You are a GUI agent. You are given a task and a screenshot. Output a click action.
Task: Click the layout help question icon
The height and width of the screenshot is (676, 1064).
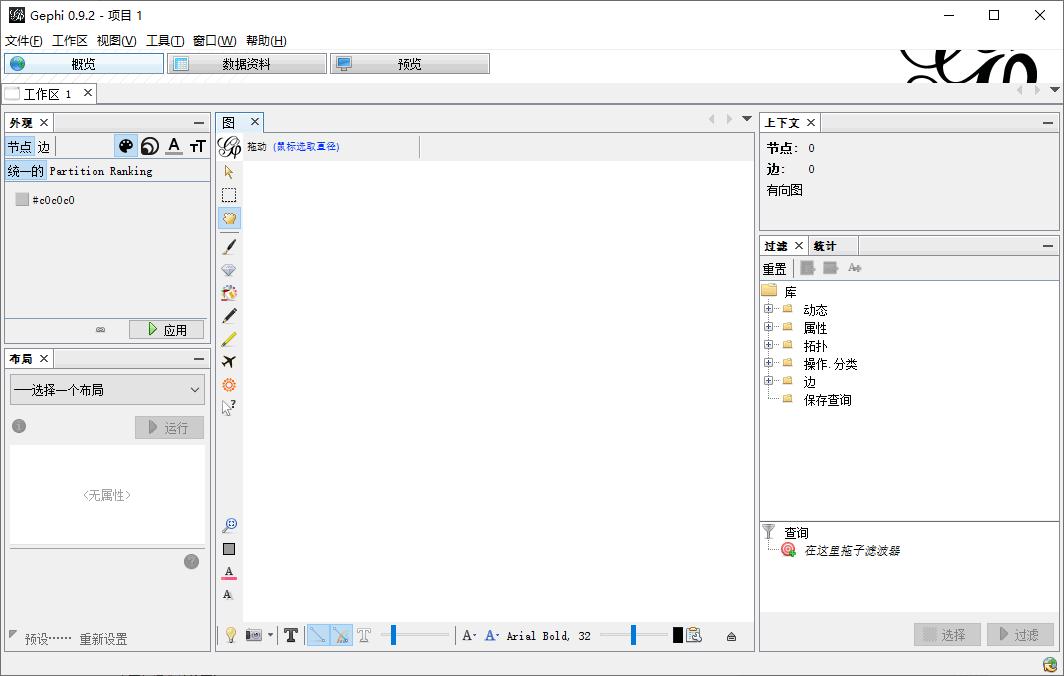click(x=191, y=561)
